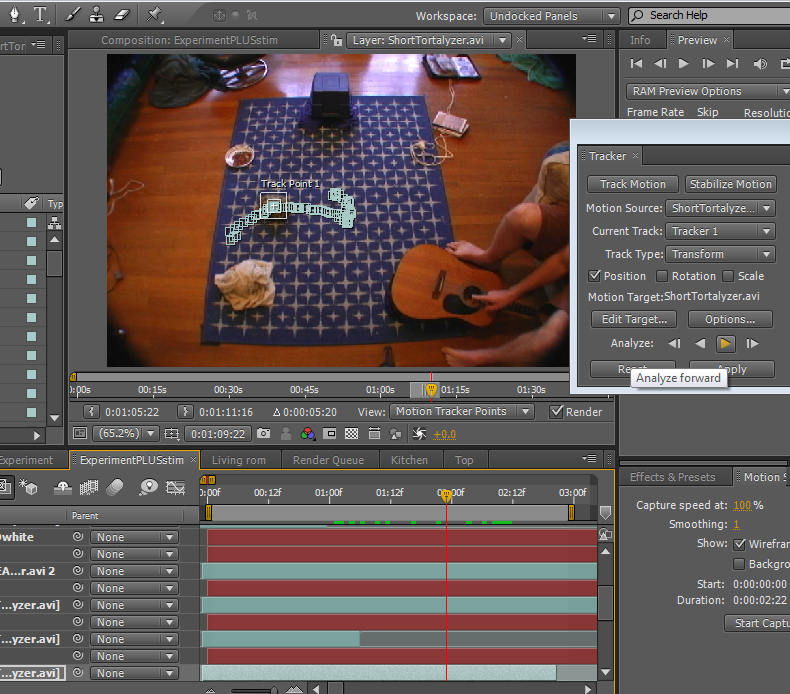
Task: Click Capture speed 100 value
Action: [x=742, y=506]
